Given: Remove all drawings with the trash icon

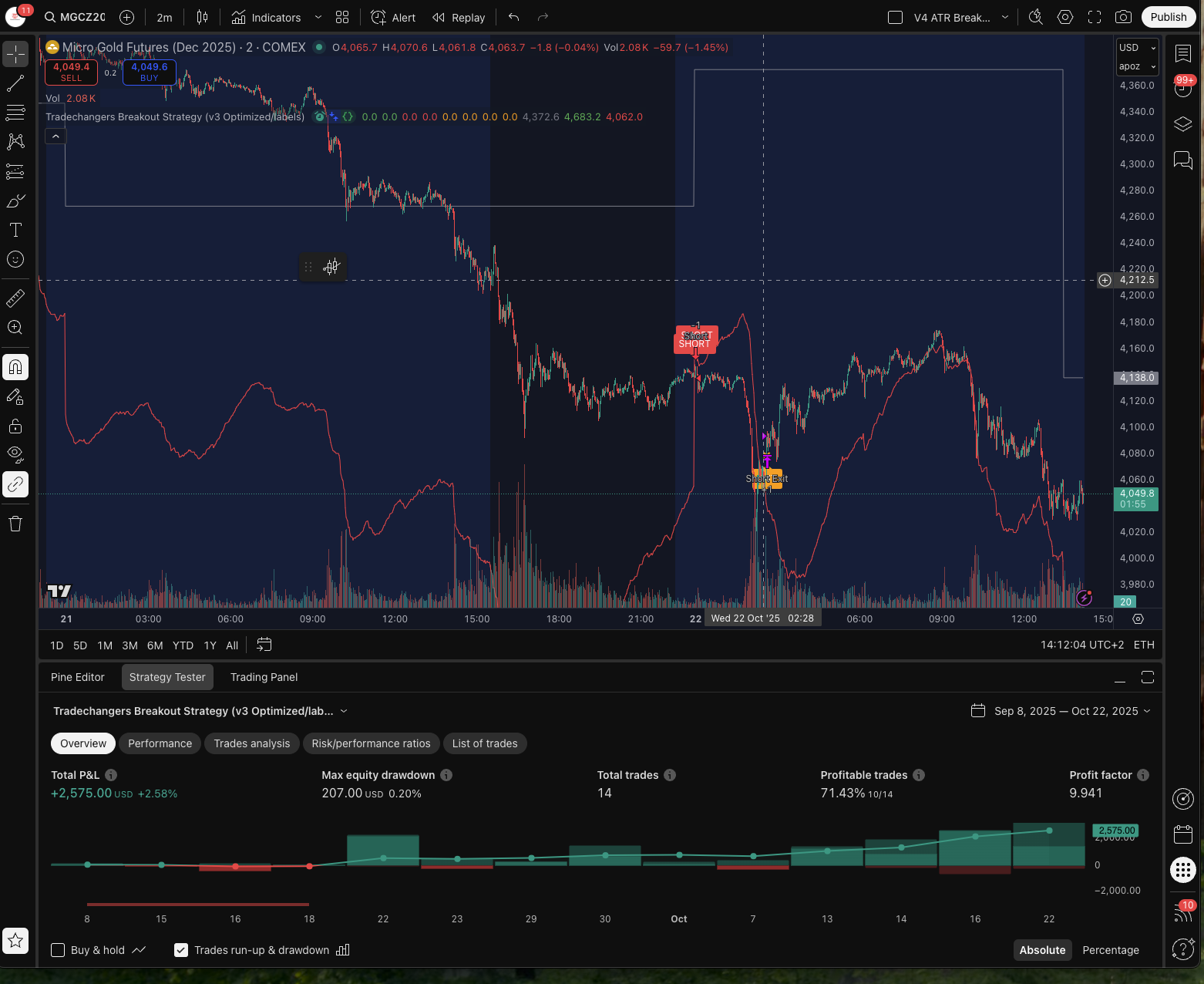Looking at the screenshot, I should pos(15,524).
